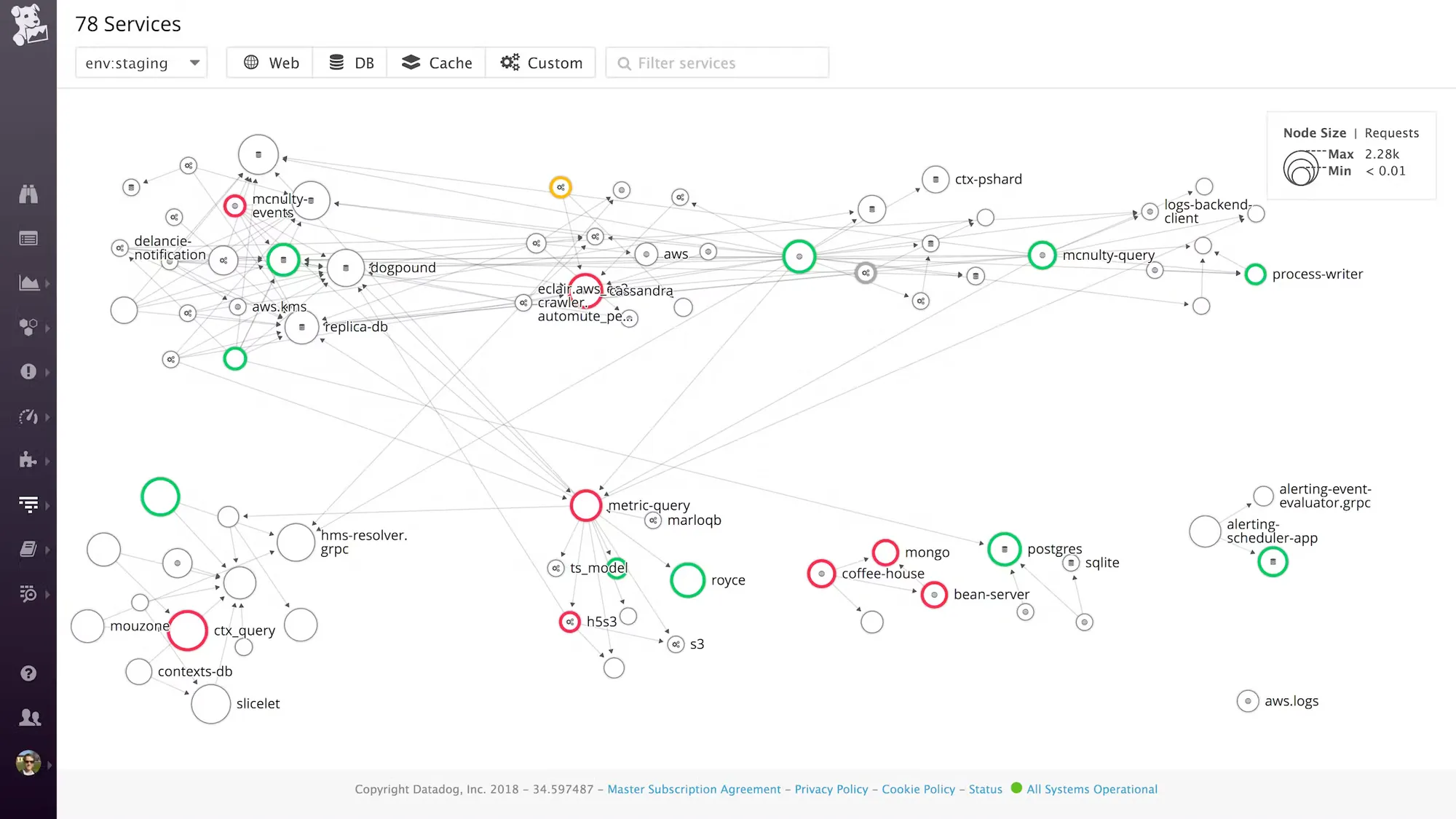Open the Master Subscription Agreement link
This screenshot has width=1456, height=819.
click(694, 789)
